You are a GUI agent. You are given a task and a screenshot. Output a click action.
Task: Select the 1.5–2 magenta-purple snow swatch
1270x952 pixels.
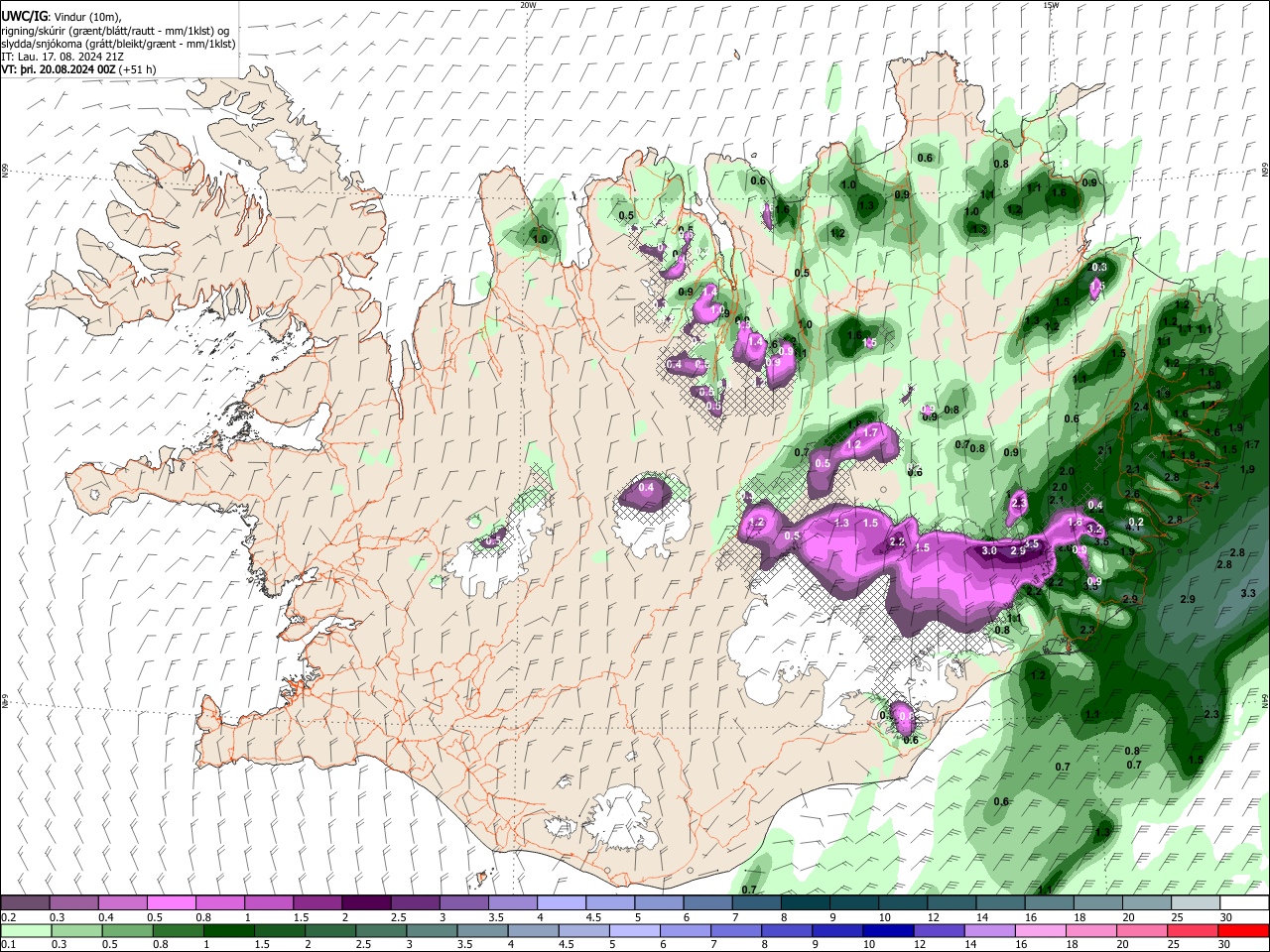click(317, 903)
